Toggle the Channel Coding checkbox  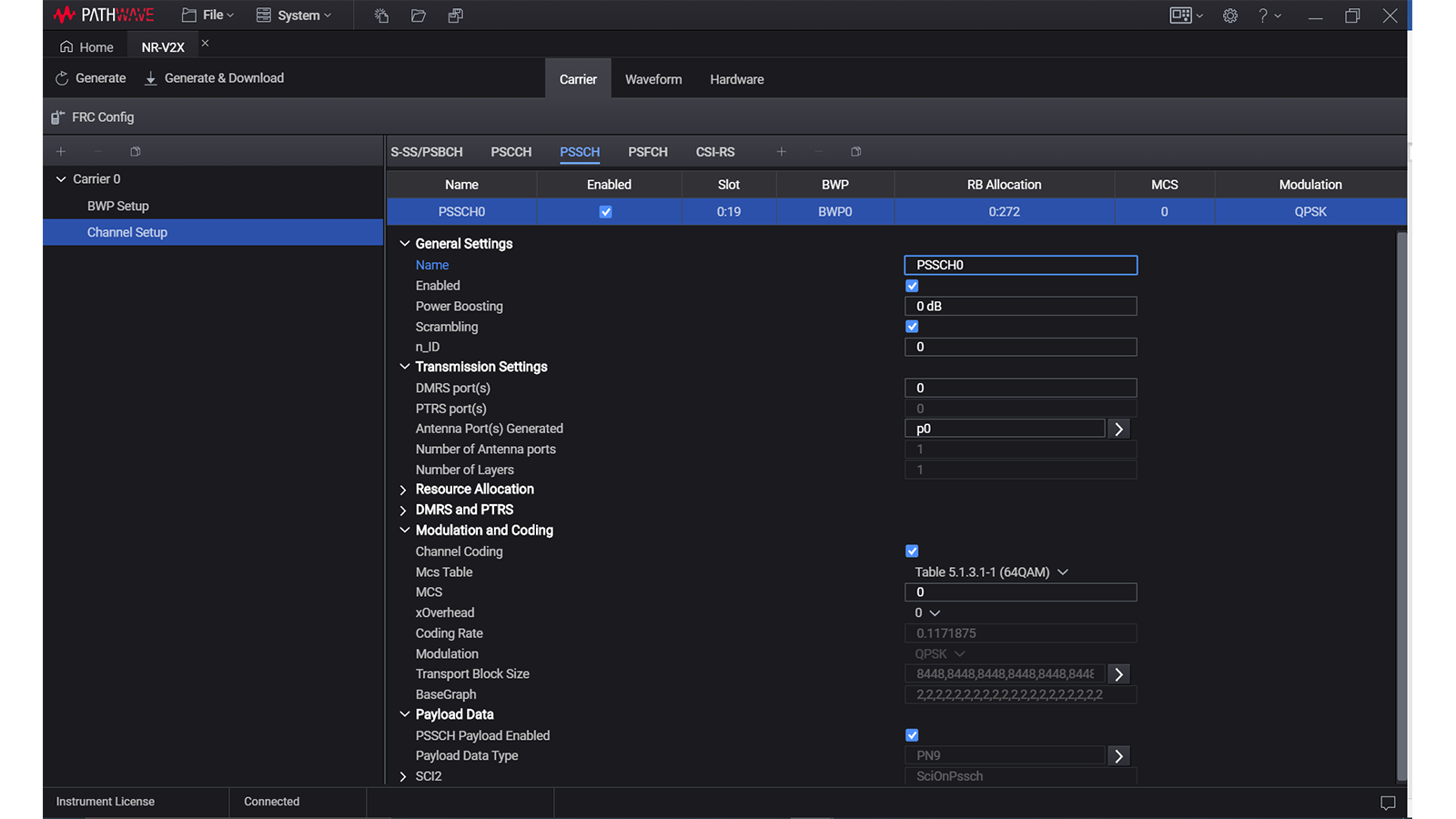(x=912, y=551)
